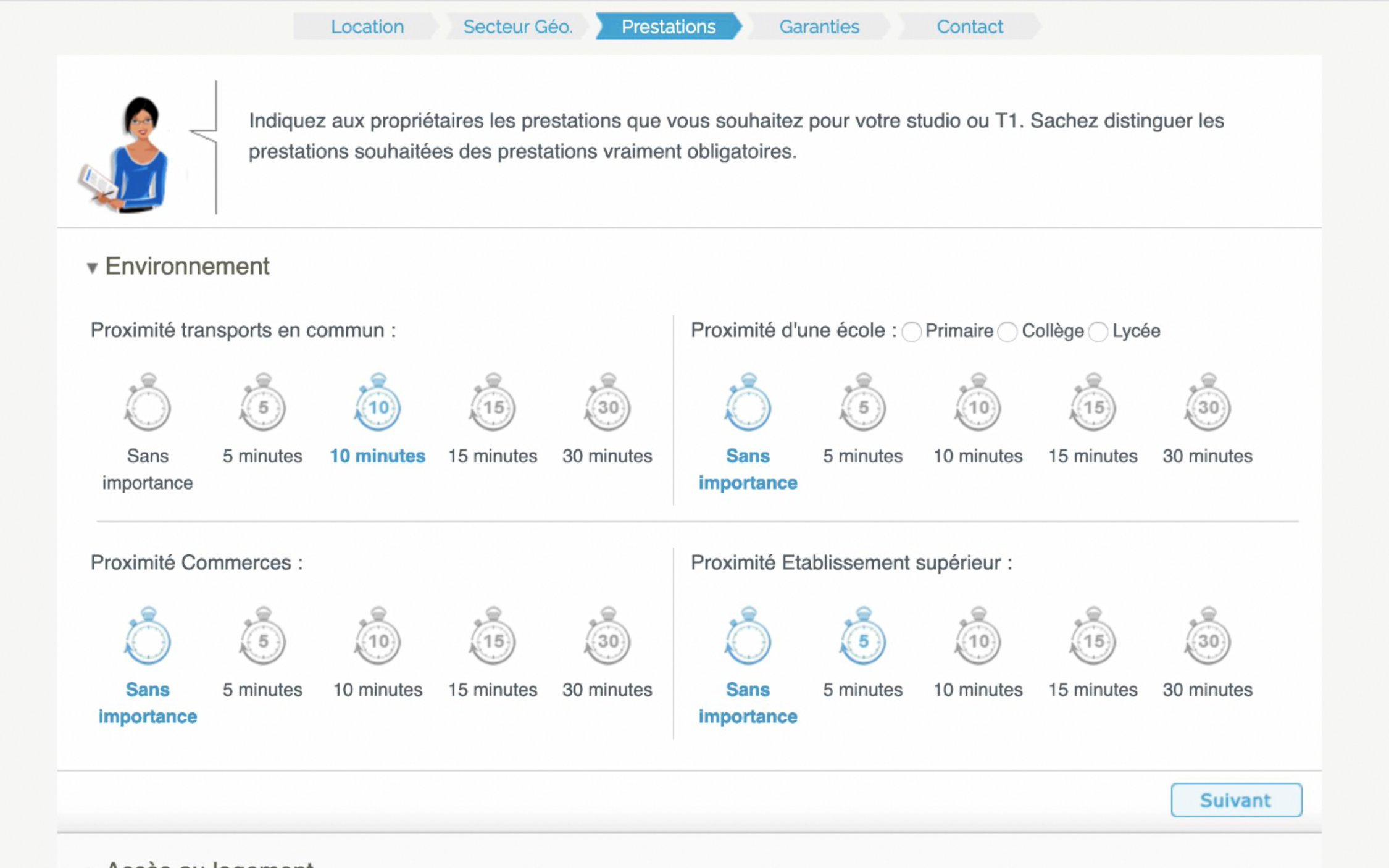Screen dimensions: 1389x868
Task: Navigate to the Garanties tab
Action: 819,26
